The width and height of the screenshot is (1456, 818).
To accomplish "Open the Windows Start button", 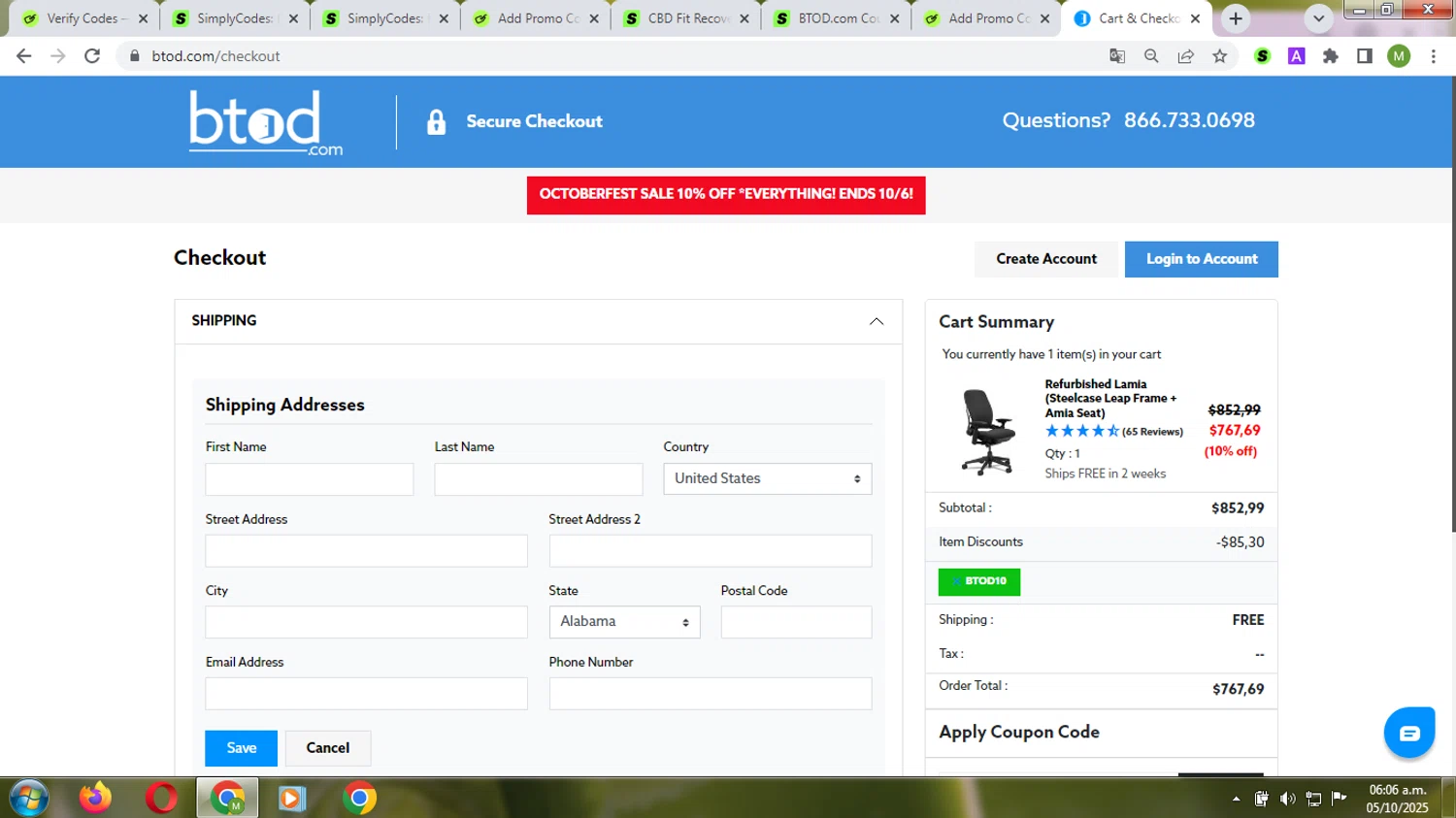I will (x=29, y=798).
